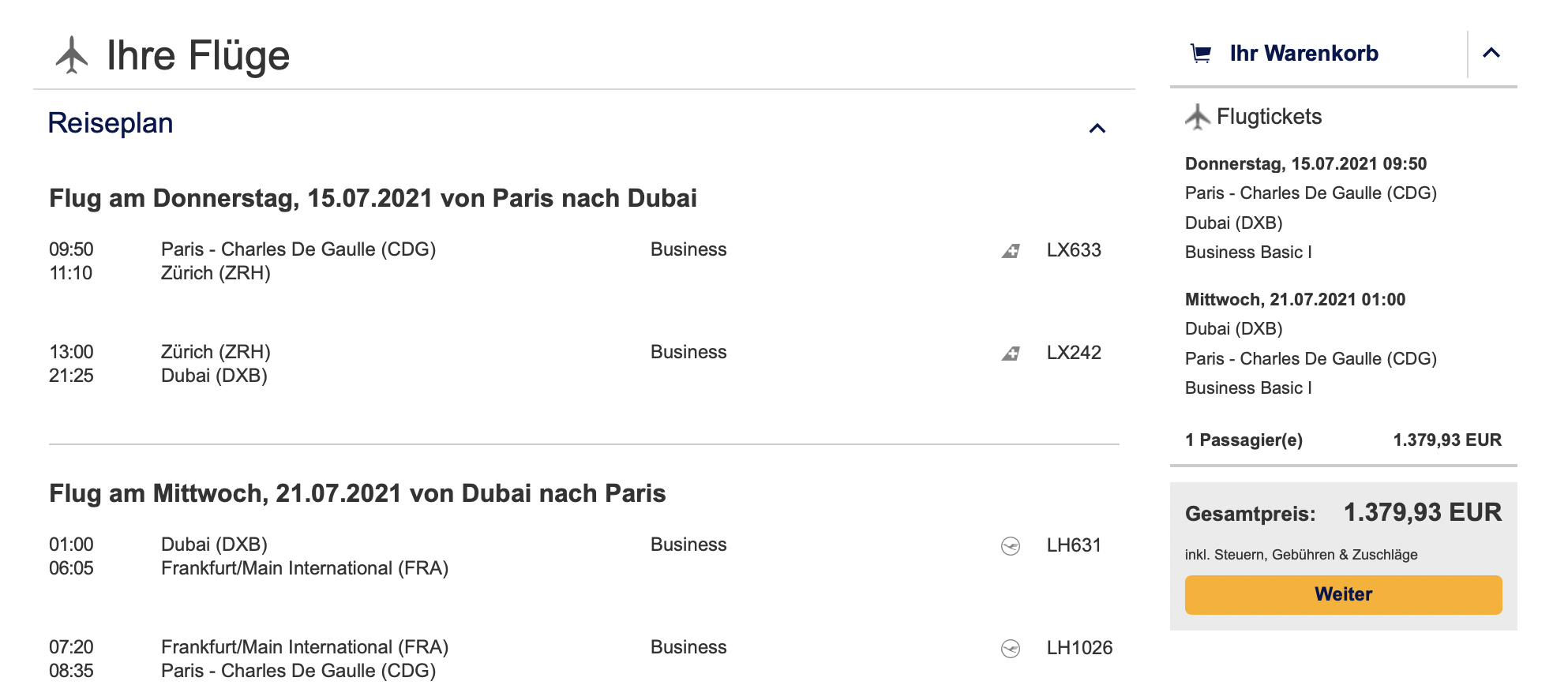Click the outbound Donnerstag 15.07.2021 09:50 cart entry
This screenshot has width=1568, height=685.
1311,208
